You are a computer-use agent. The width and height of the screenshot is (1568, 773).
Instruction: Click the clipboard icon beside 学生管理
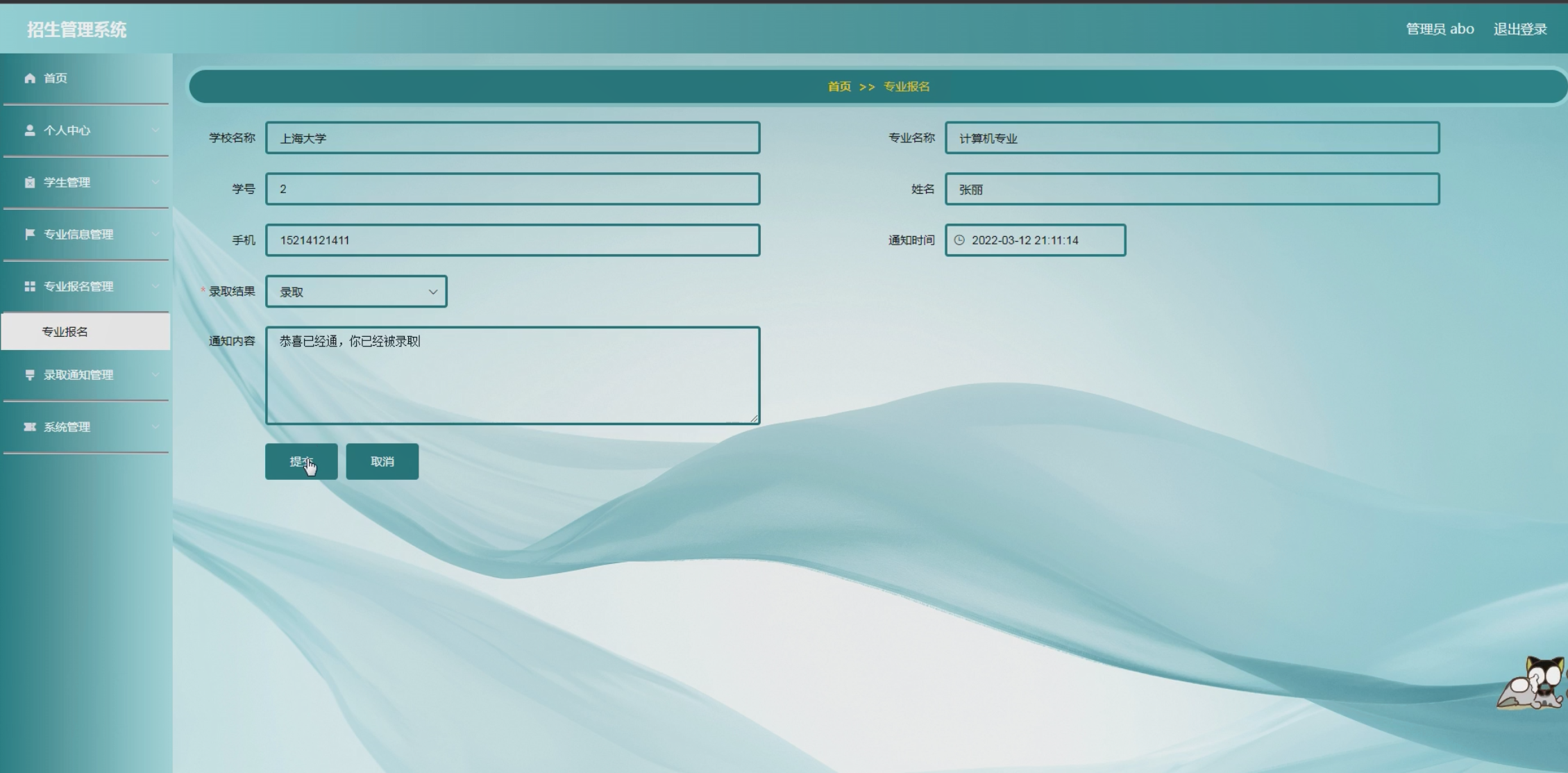(30, 182)
